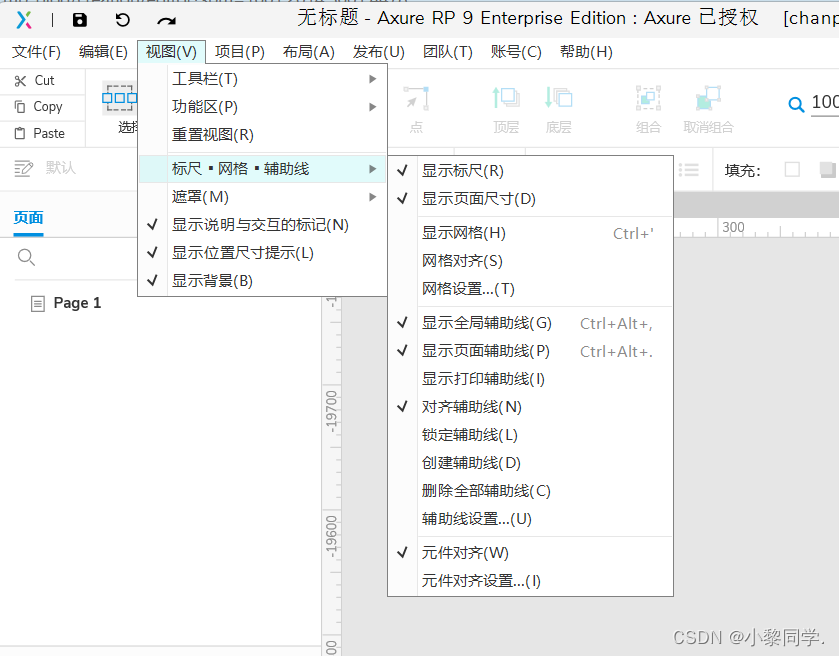Open the 帮助(H) menu
Image resolution: width=839 pixels, height=656 pixels.
pyautogui.click(x=586, y=52)
